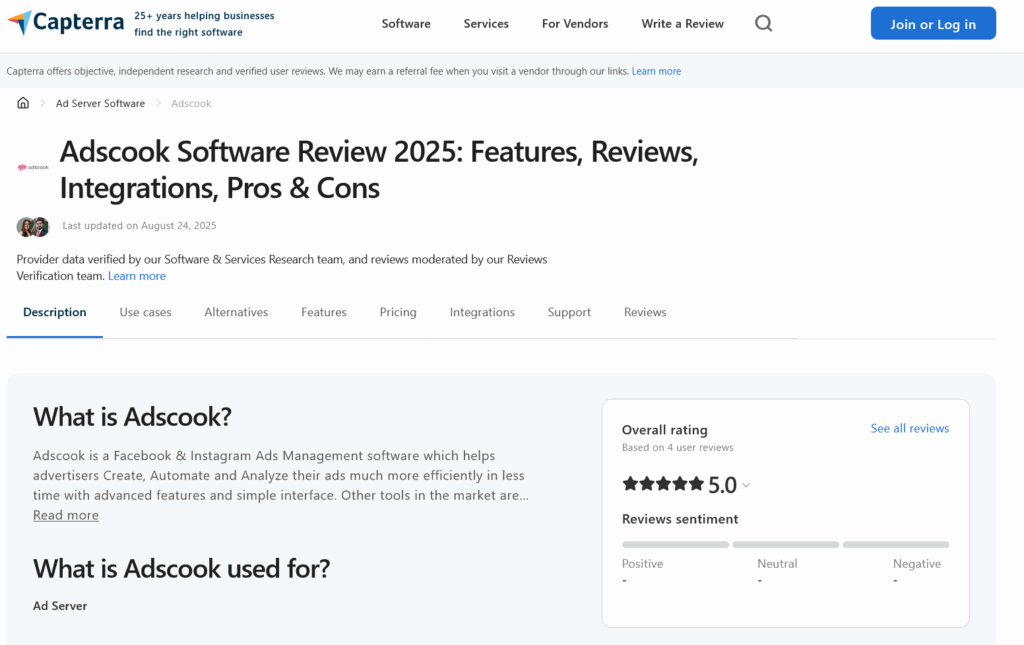Click the 'What is Adscook?' heading
1024x645 pixels.
coord(133,417)
